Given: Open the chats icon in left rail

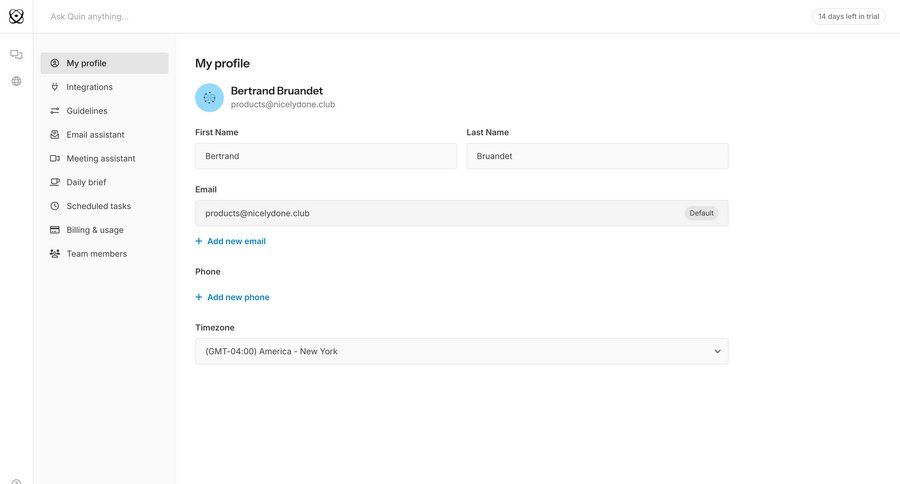Looking at the screenshot, I should click(16, 55).
